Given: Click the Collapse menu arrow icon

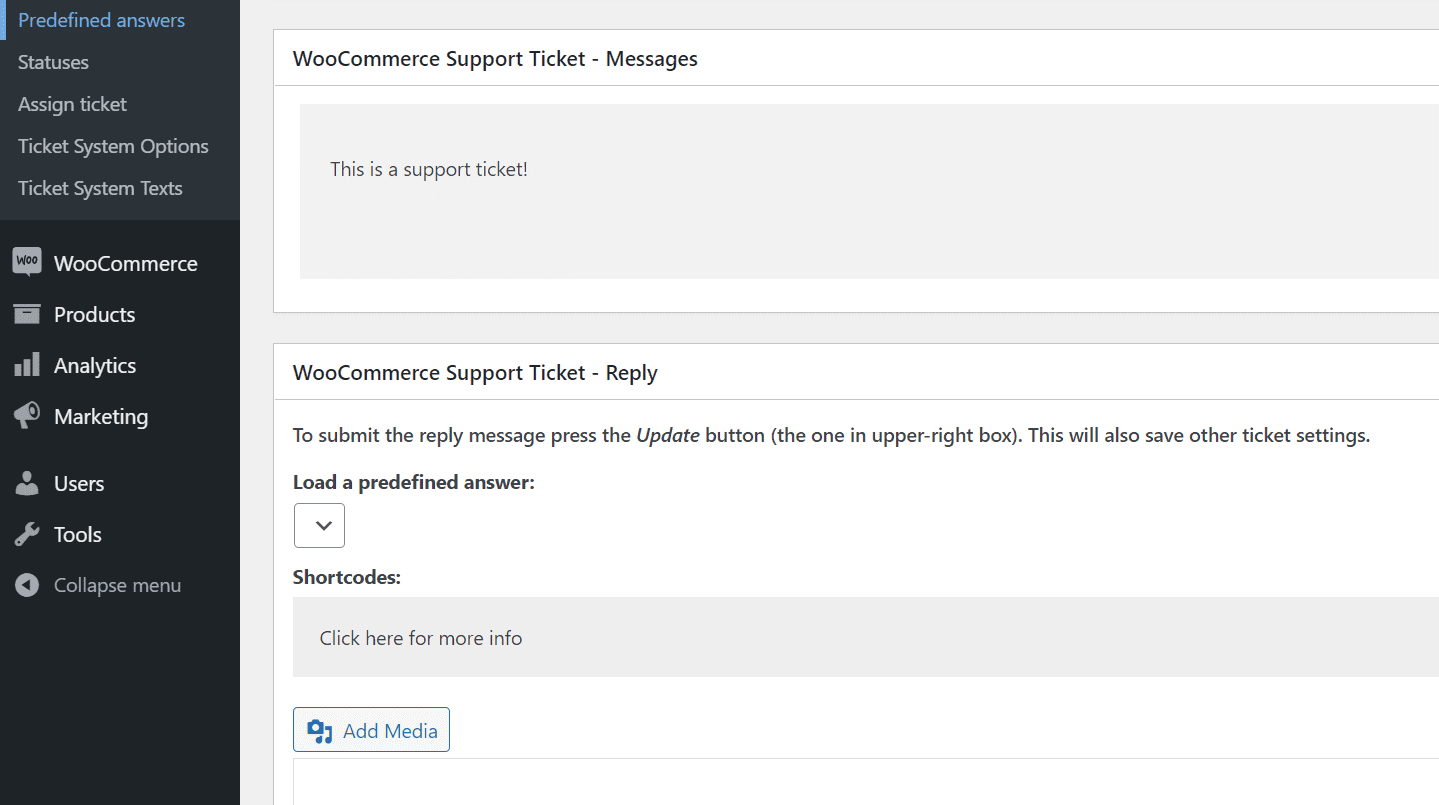Looking at the screenshot, I should [26, 585].
